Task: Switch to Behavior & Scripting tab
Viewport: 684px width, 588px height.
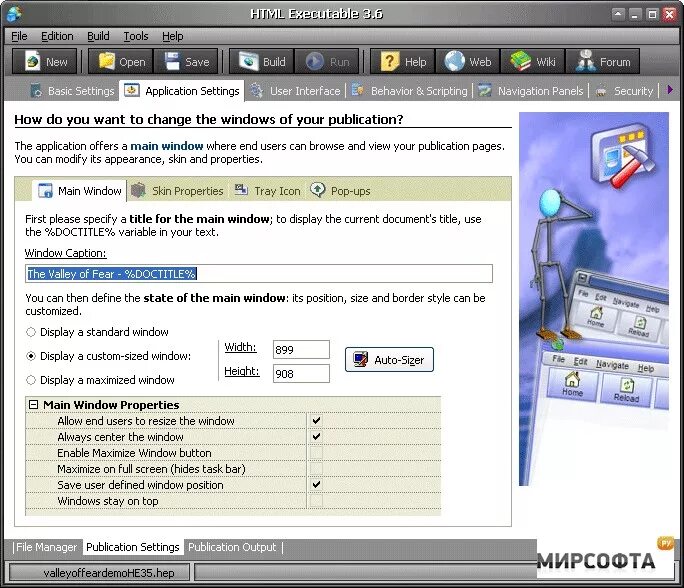Action: (409, 91)
